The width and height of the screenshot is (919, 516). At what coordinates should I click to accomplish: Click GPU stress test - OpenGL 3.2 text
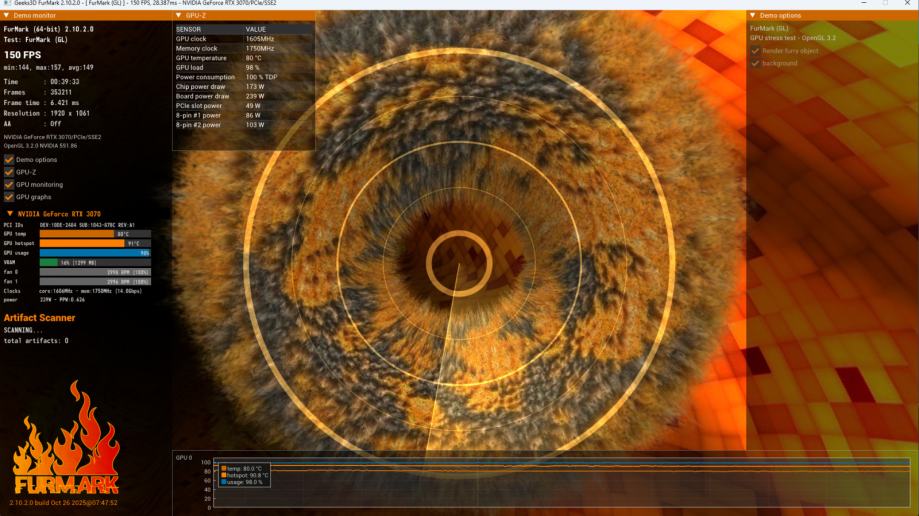(793, 38)
